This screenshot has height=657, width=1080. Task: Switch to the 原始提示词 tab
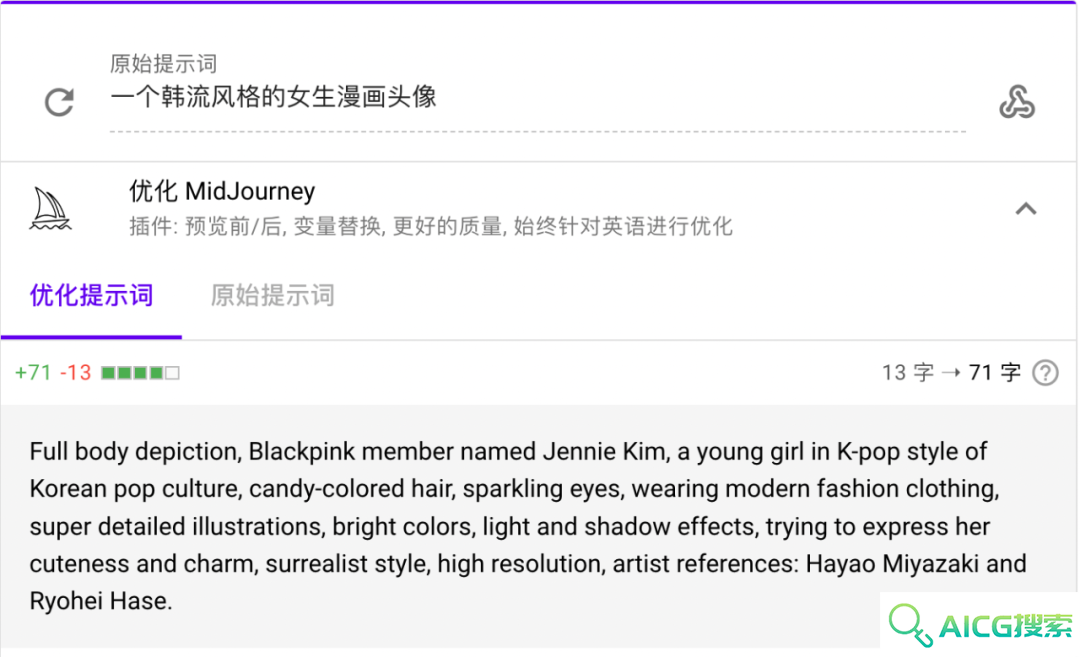click(273, 295)
